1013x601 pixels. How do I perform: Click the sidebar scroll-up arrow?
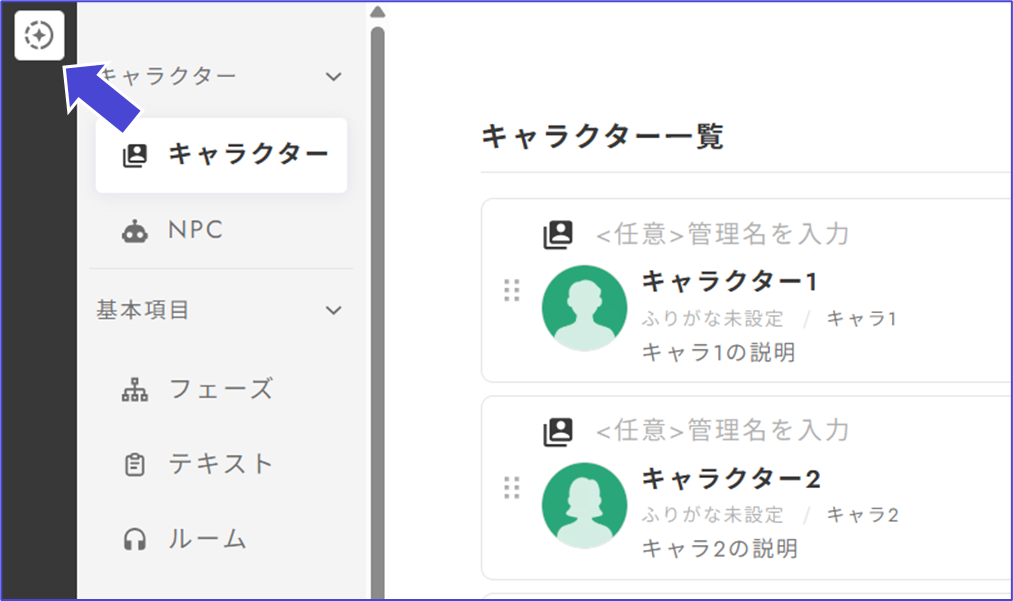coord(377,13)
